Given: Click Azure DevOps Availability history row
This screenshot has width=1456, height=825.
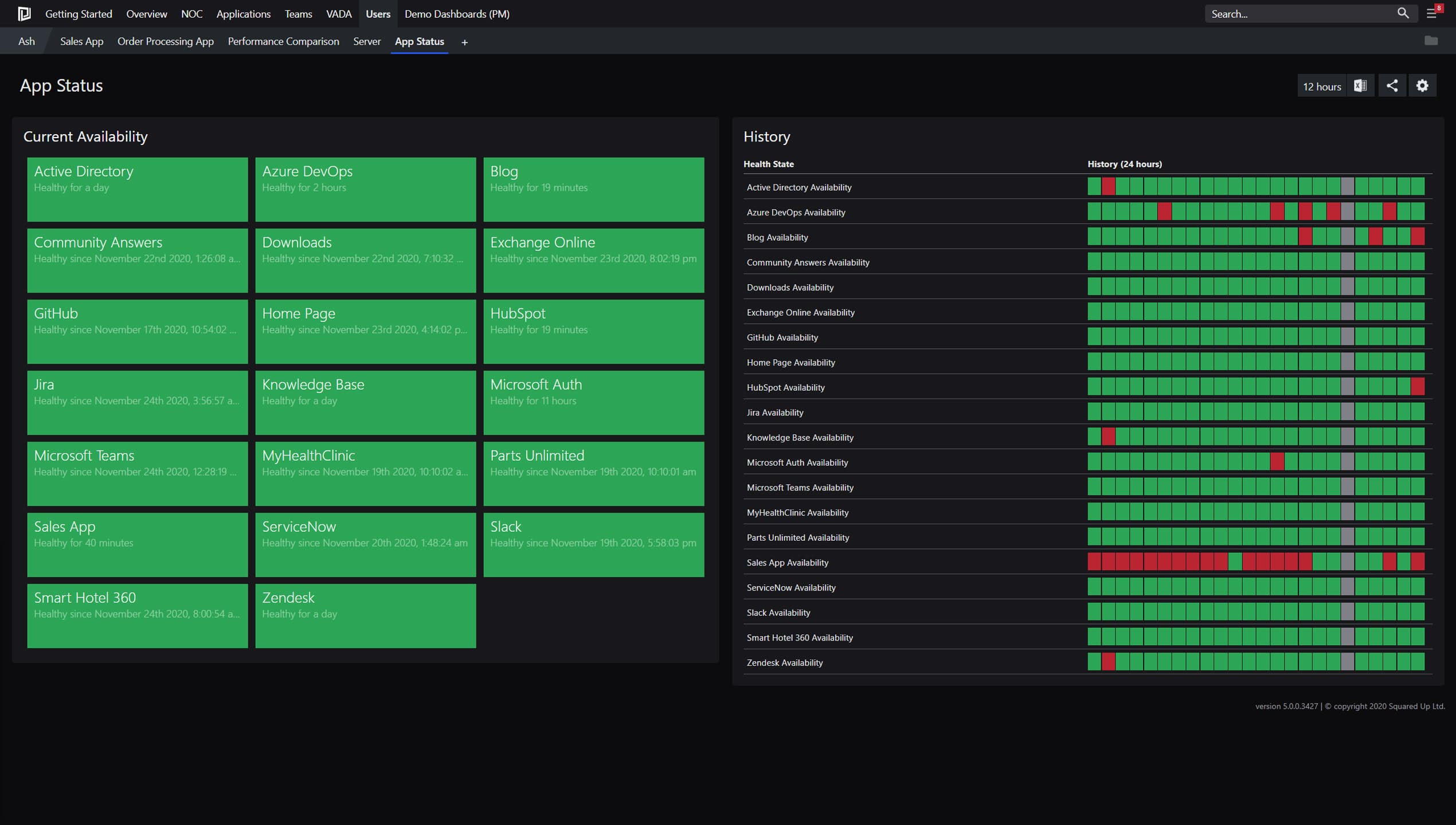Looking at the screenshot, I should [x=1088, y=212].
